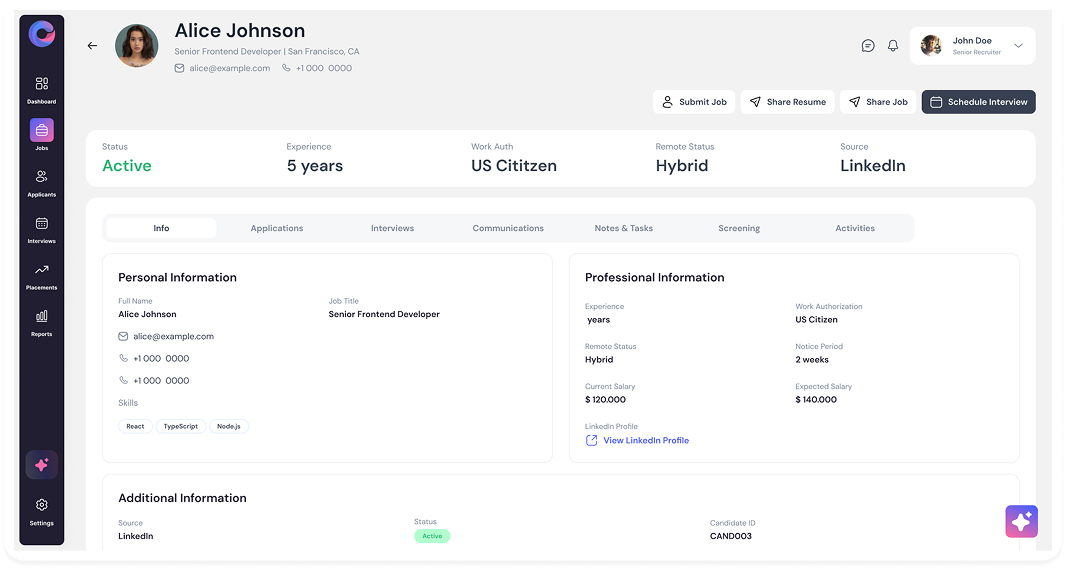Select the Jobs briefcase icon

click(41, 130)
